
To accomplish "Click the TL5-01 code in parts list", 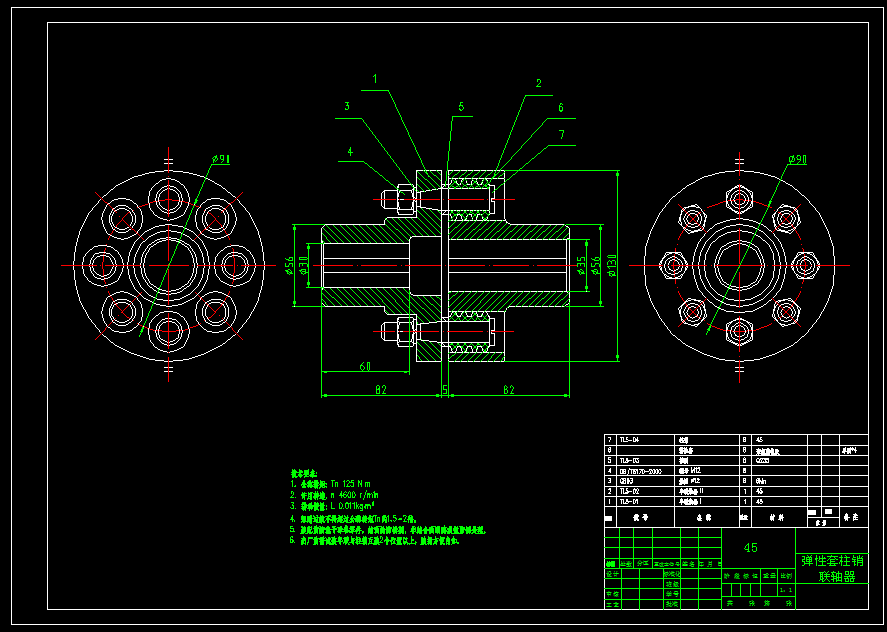I will 628,501.
